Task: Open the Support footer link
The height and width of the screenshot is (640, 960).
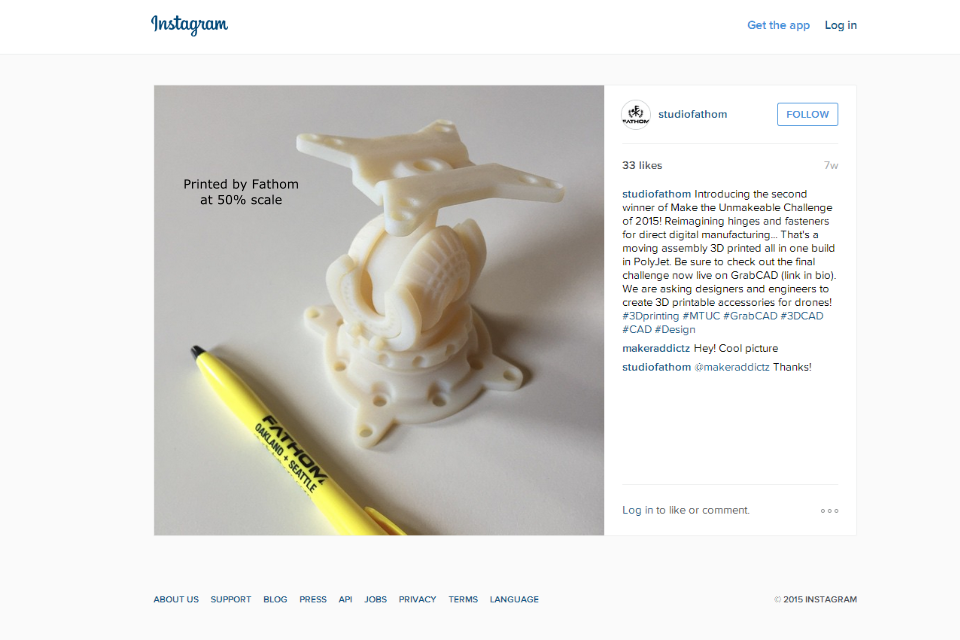Action: pos(231,600)
